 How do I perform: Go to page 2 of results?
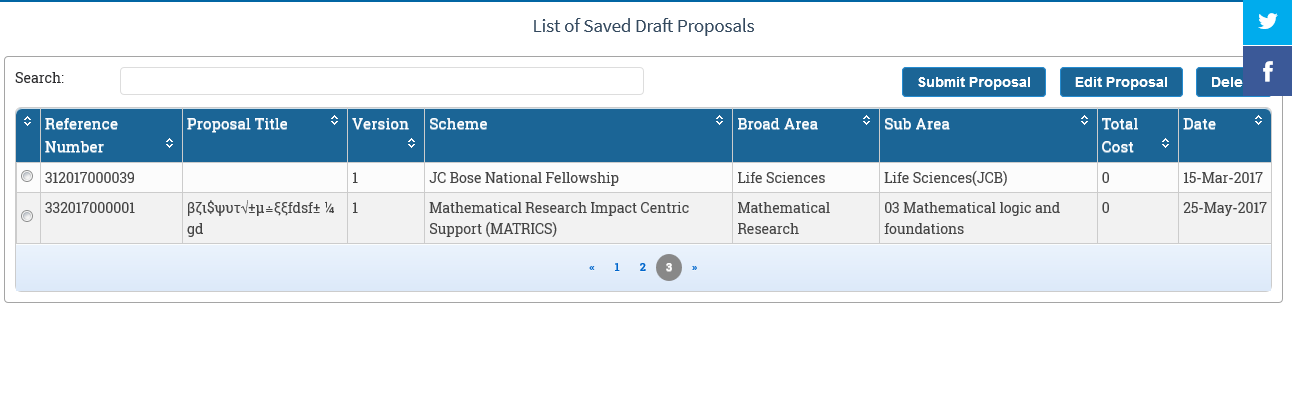click(643, 268)
